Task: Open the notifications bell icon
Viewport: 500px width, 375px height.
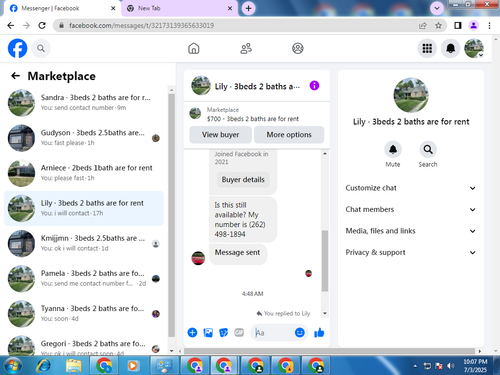Action: pyautogui.click(x=451, y=49)
